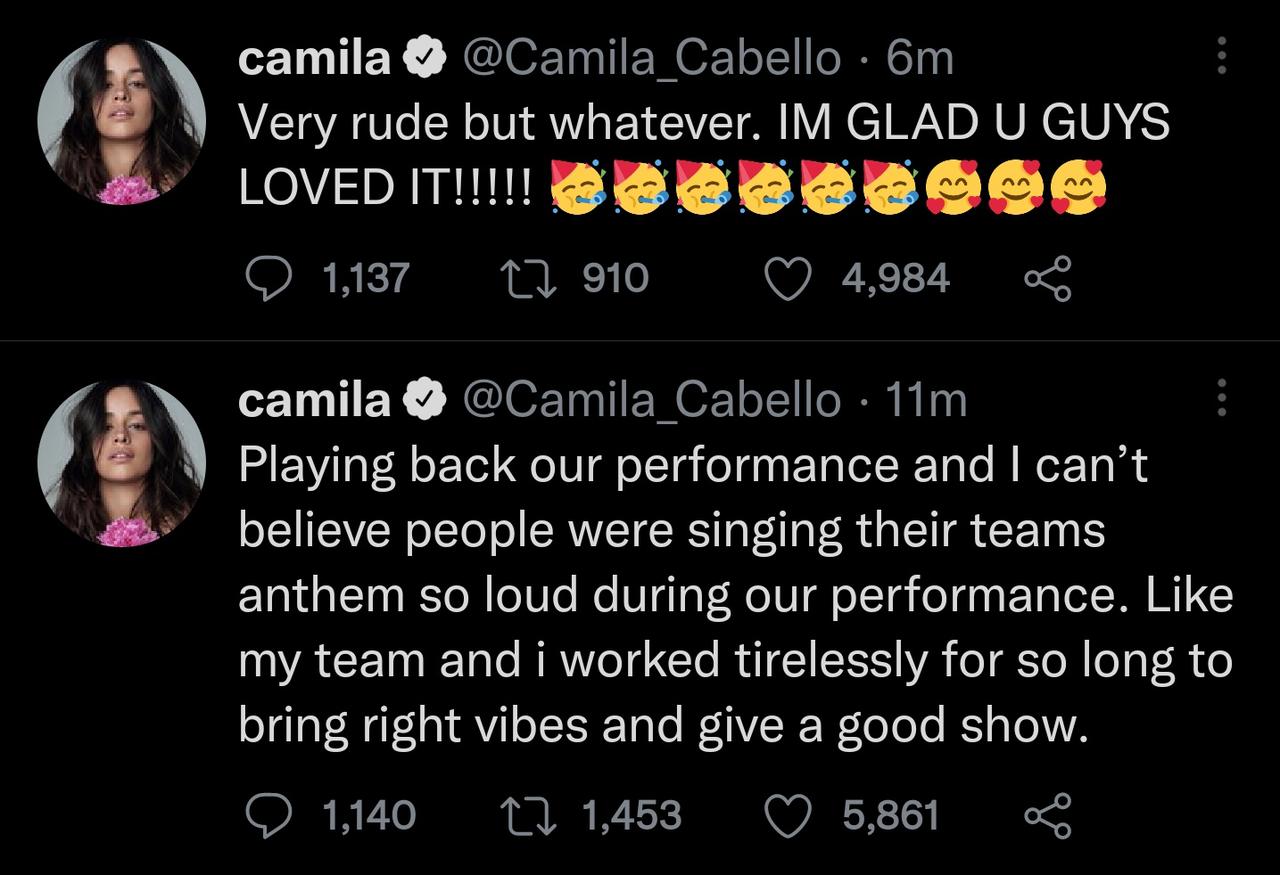Viewport: 1280px width, 875px height.
Task: Open more options for the 6m tweet
Action: click(1221, 56)
